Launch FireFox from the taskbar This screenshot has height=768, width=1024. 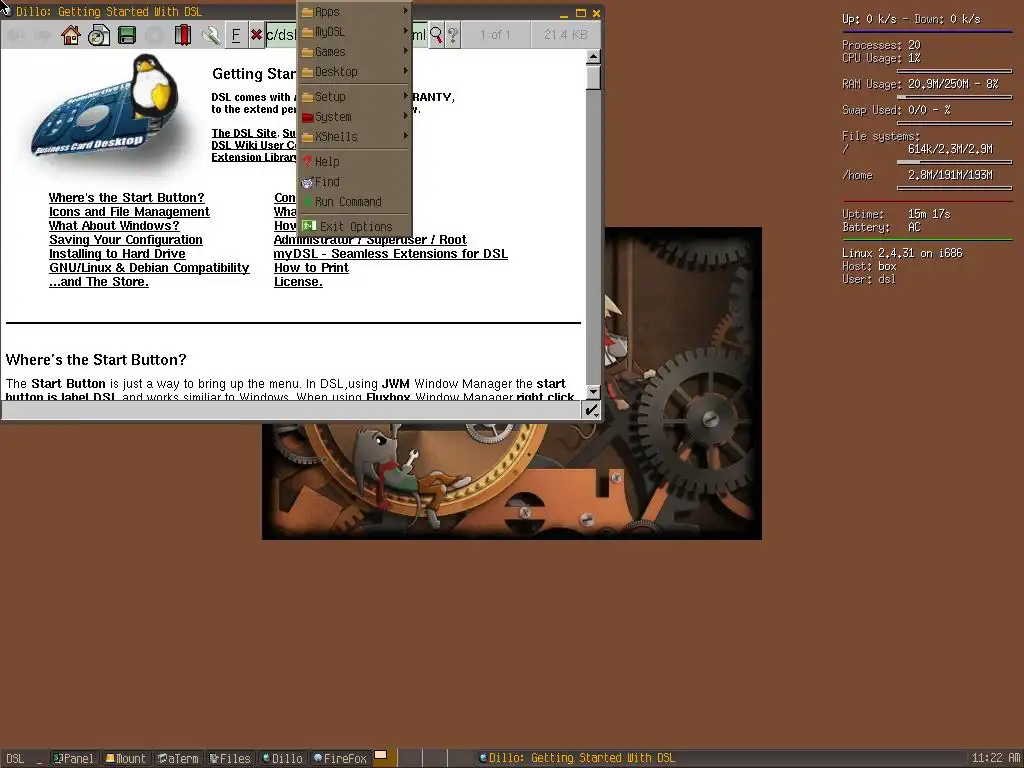[340, 758]
